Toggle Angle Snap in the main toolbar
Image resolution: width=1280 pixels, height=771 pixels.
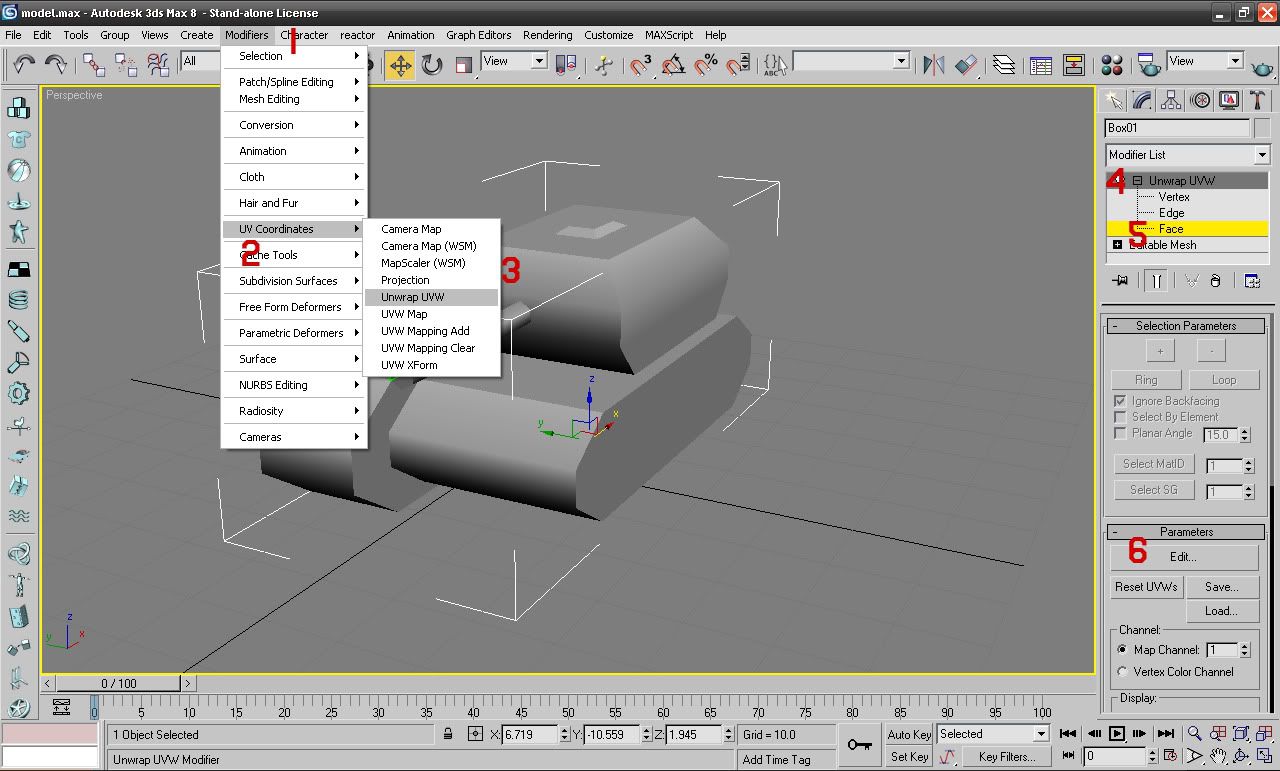[674, 66]
